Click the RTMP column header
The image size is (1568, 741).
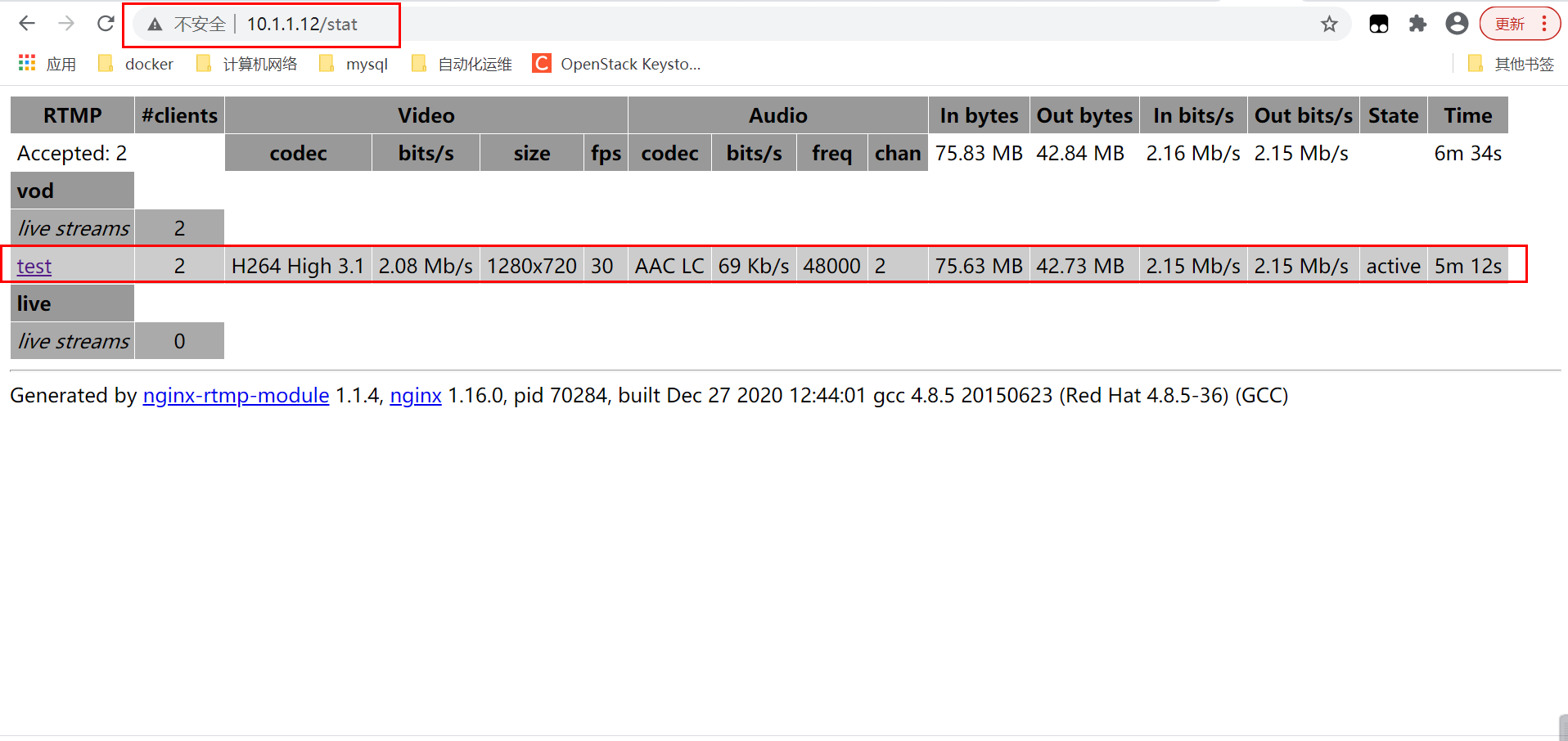72,115
